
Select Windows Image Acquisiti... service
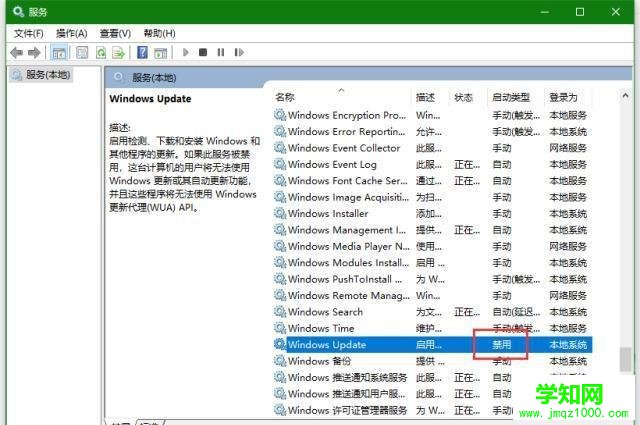[348, 197]
